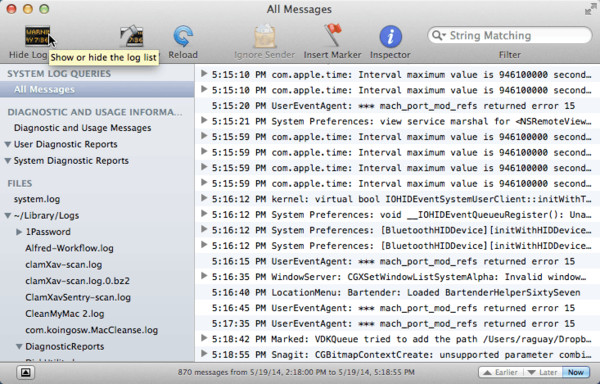Reload the log with the Reload icon

(x=183, y=36)
